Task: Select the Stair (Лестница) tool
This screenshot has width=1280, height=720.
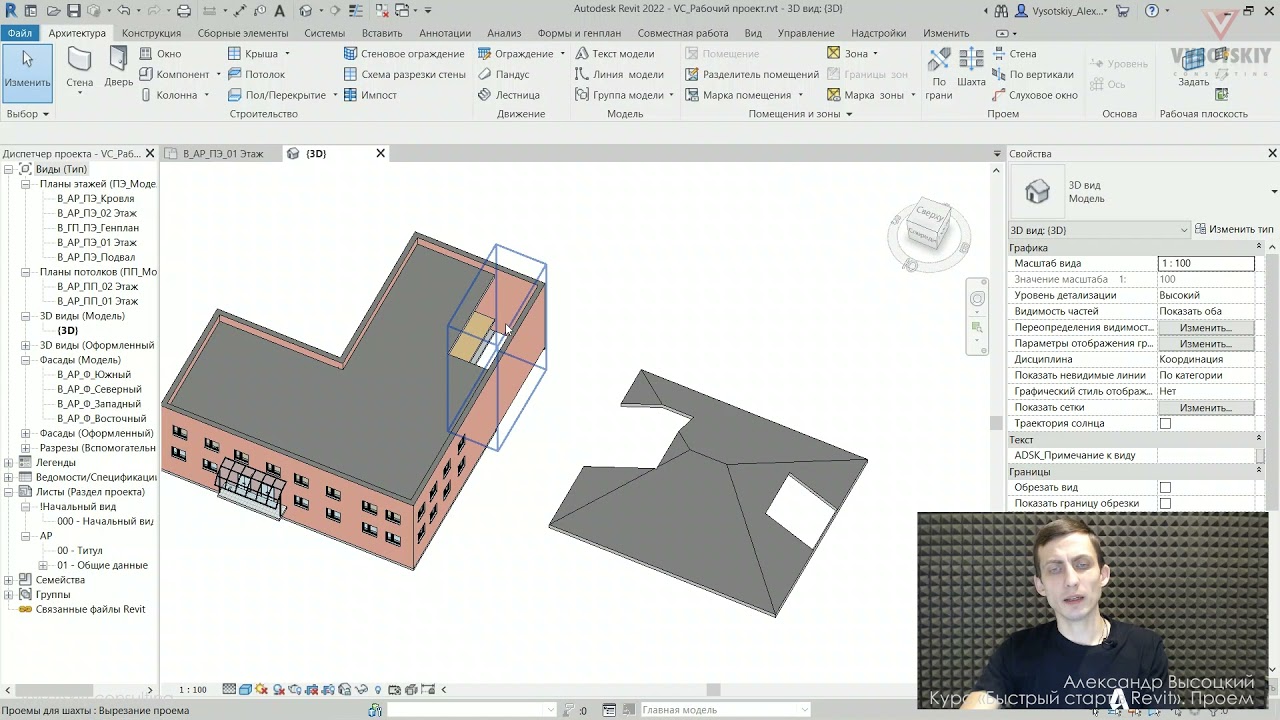Action: click(508, 95)
